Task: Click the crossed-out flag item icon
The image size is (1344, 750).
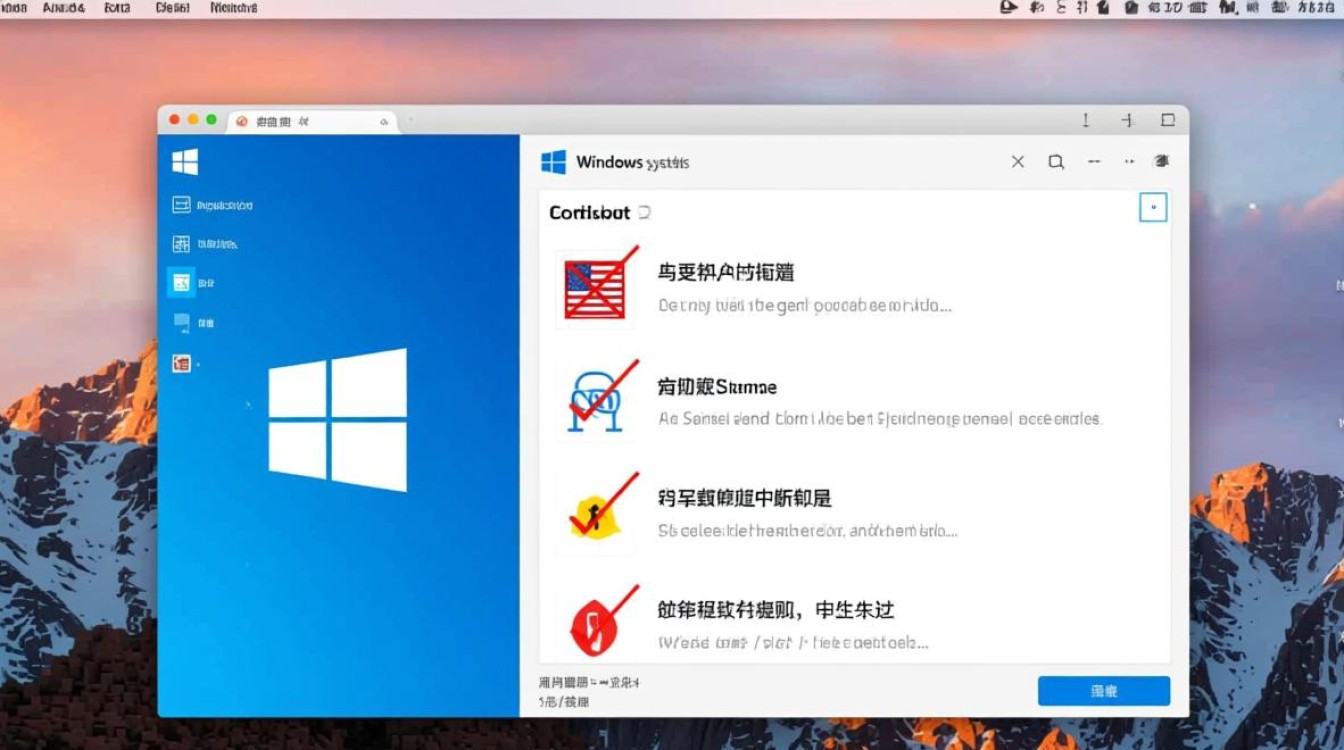Action: point(596,288)
